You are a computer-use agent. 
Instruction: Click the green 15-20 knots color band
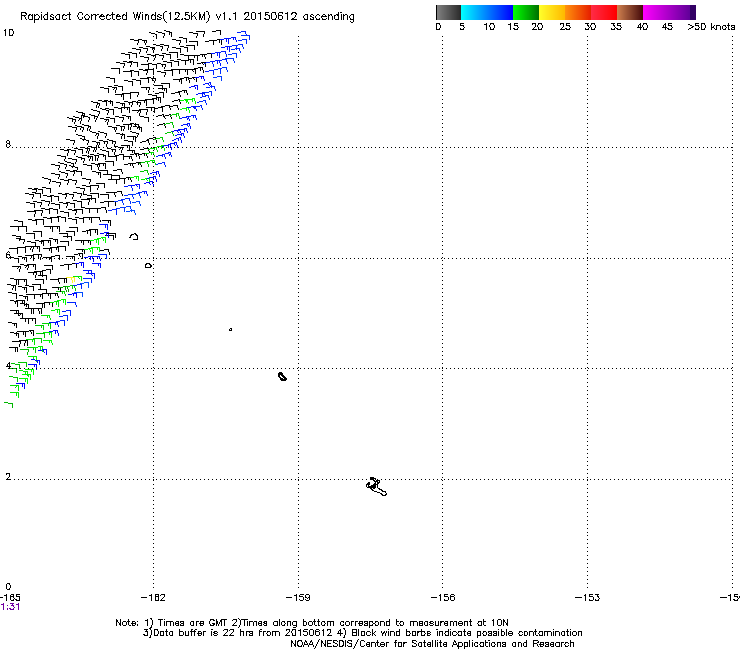point(526,12)
